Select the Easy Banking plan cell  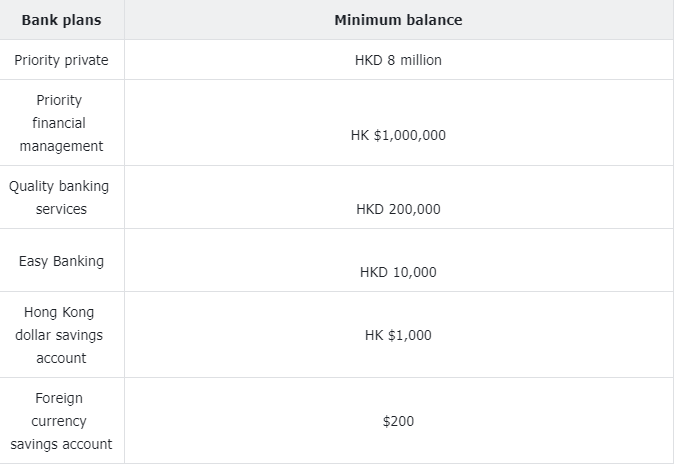coord(62,260)
